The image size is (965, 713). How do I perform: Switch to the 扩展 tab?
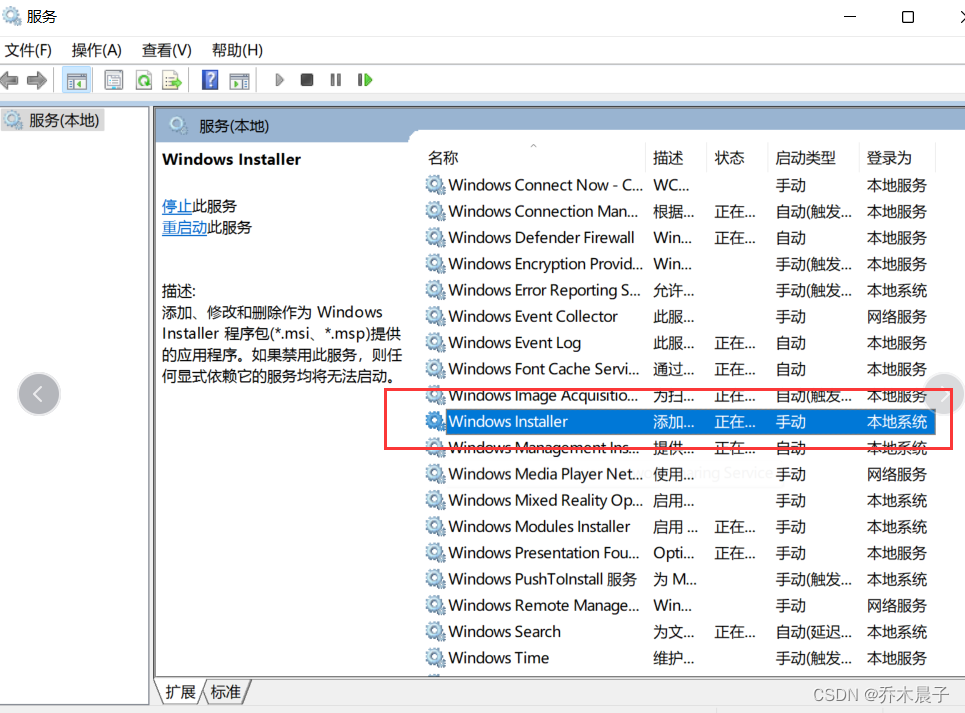[180, 692]
